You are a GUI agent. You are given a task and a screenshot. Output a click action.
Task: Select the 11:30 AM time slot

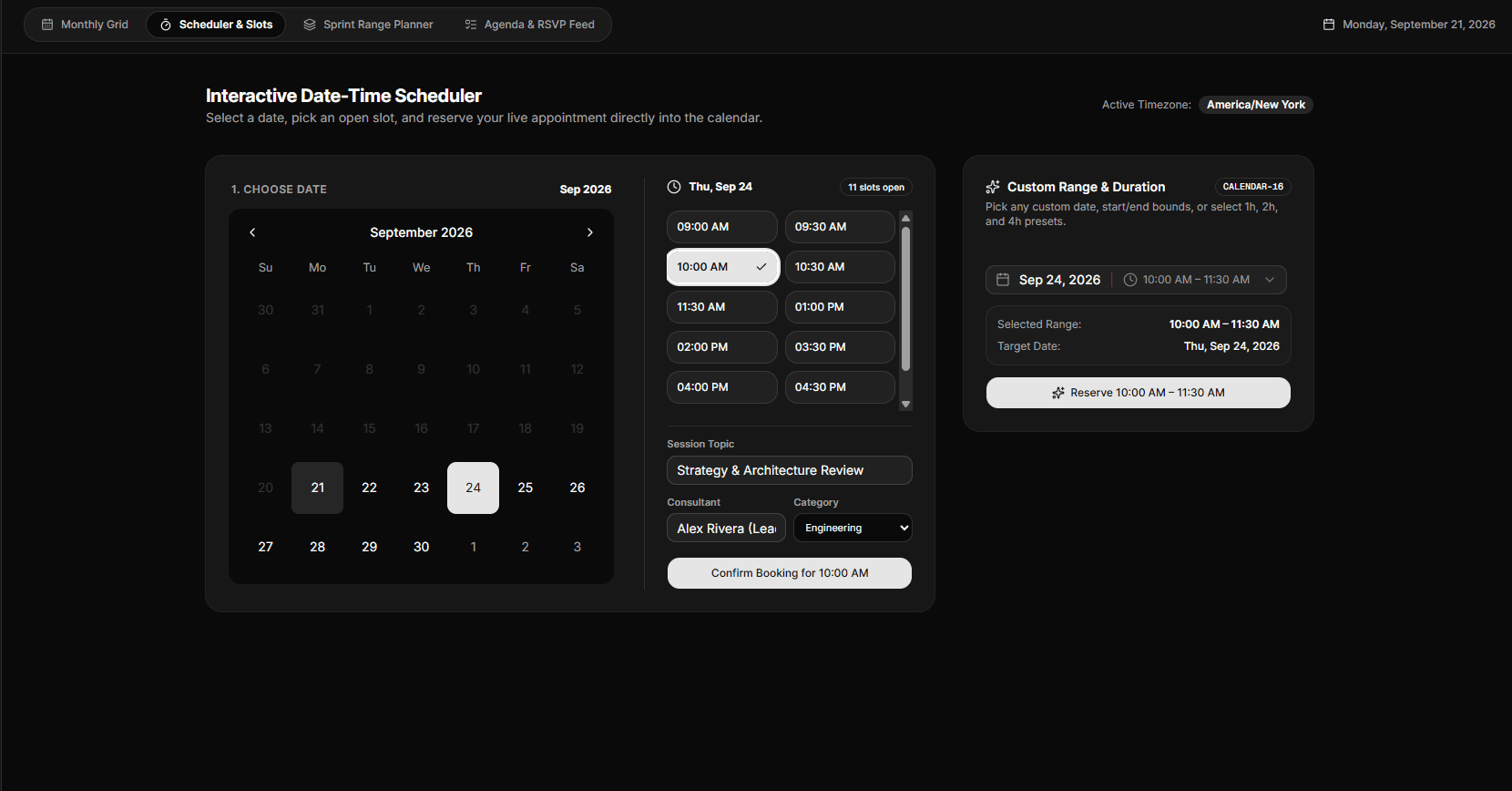[722, 307]
